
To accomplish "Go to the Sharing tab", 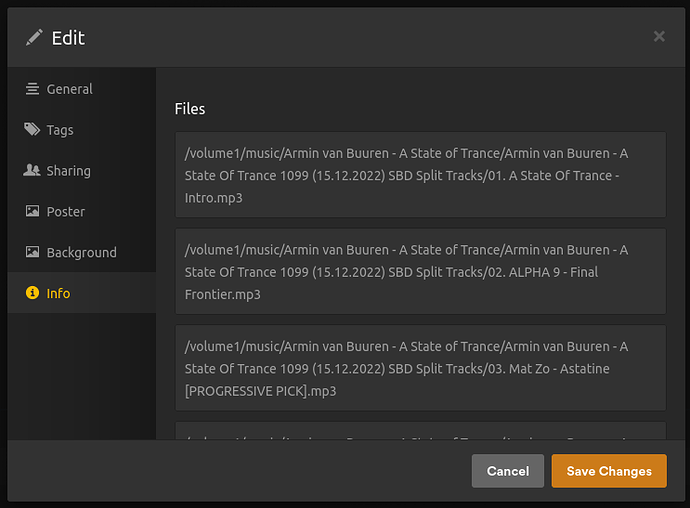I will 68,171.
